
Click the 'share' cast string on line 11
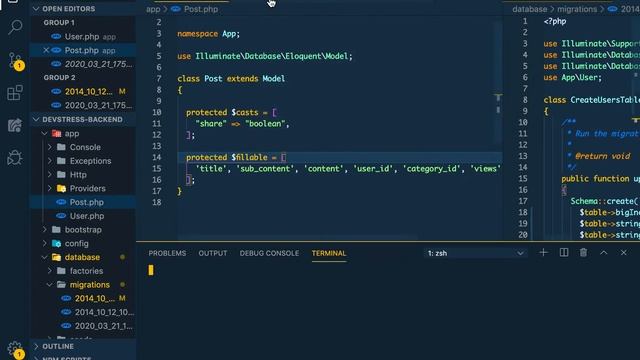click(211, 124)
